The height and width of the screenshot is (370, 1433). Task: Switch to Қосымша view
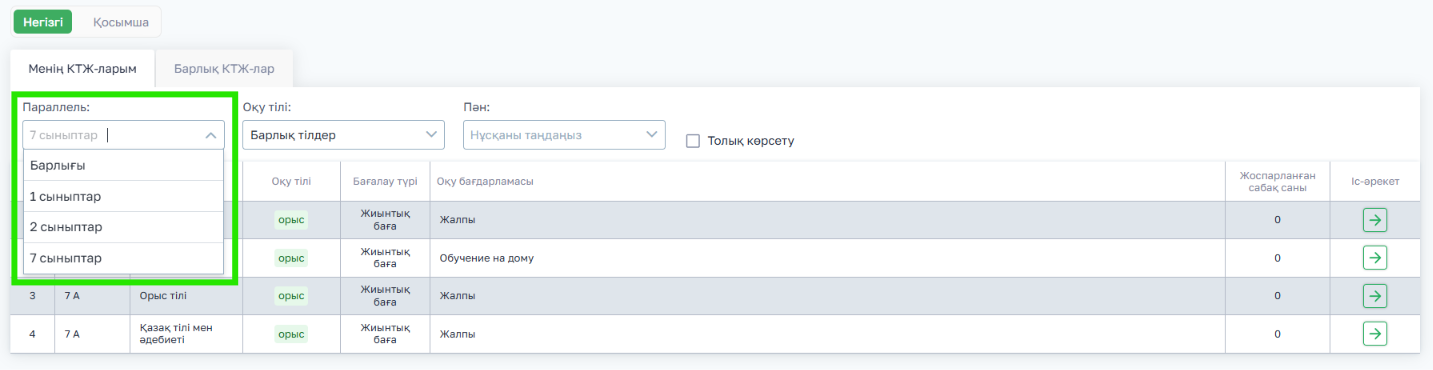(x=121, y=22)
